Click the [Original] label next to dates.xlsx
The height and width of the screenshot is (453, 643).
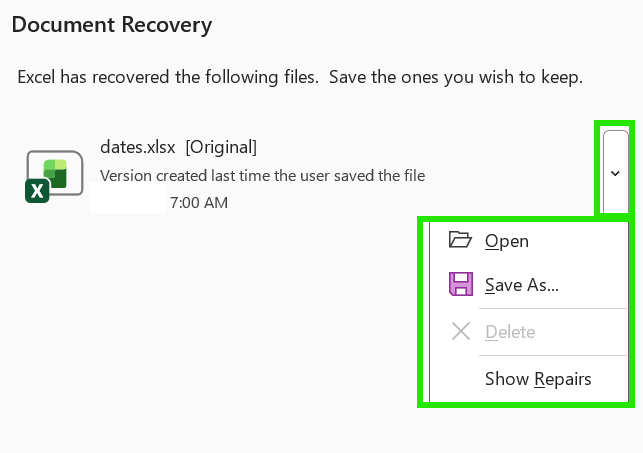(221, 147)
